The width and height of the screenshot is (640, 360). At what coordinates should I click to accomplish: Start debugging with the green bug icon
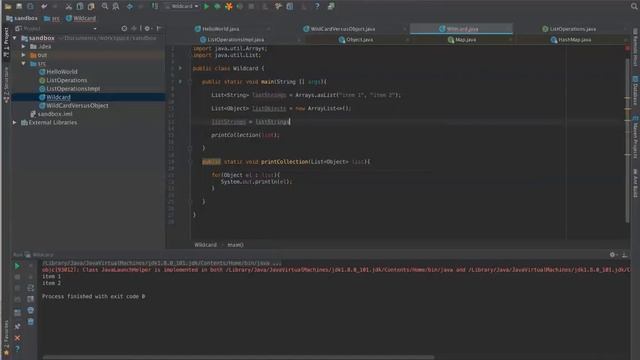pyautogui.click(x=218, y=7)
